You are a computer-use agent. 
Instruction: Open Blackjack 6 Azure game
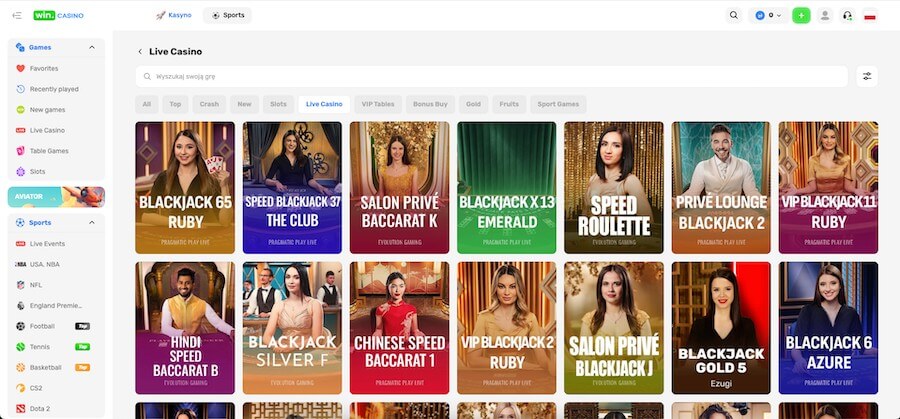click(828, 328)
